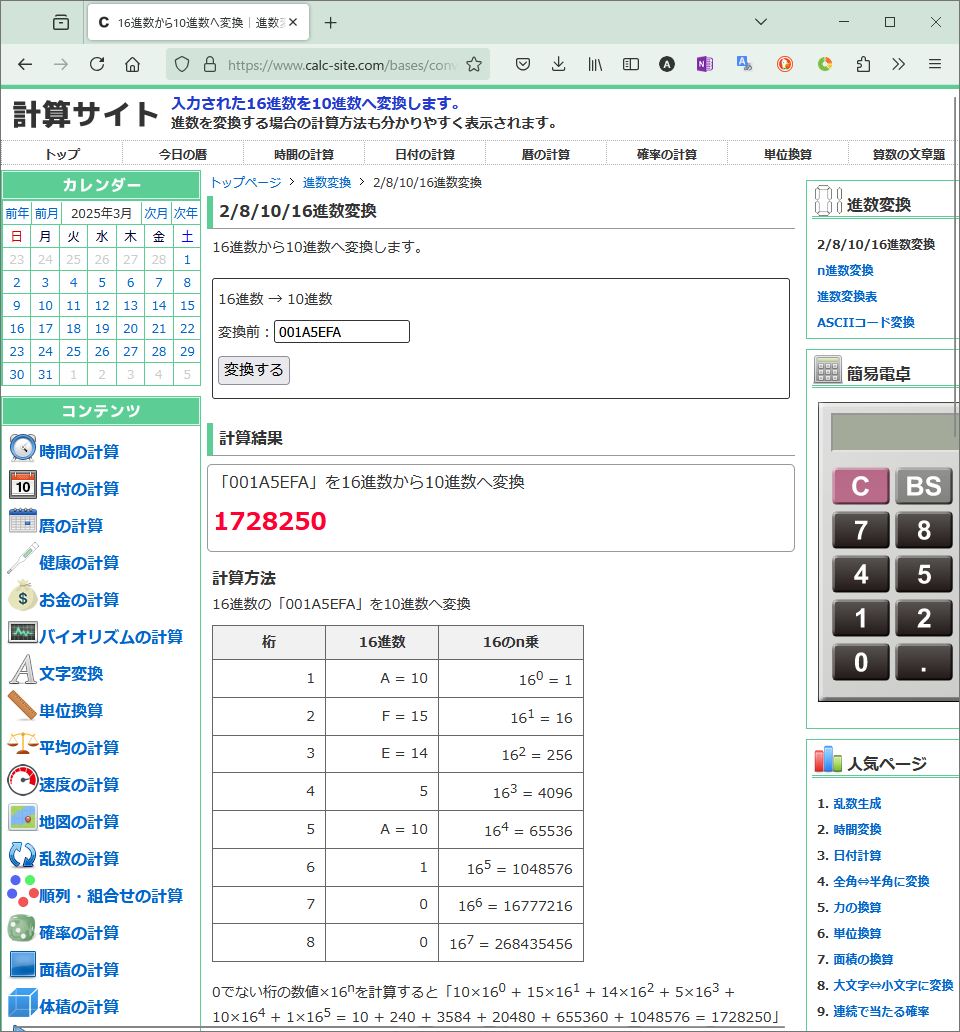Click the speedometer icon for 速度の計算
This screenshot has height=1032, width=960.
pyautogui.click(x=22, y=781)
